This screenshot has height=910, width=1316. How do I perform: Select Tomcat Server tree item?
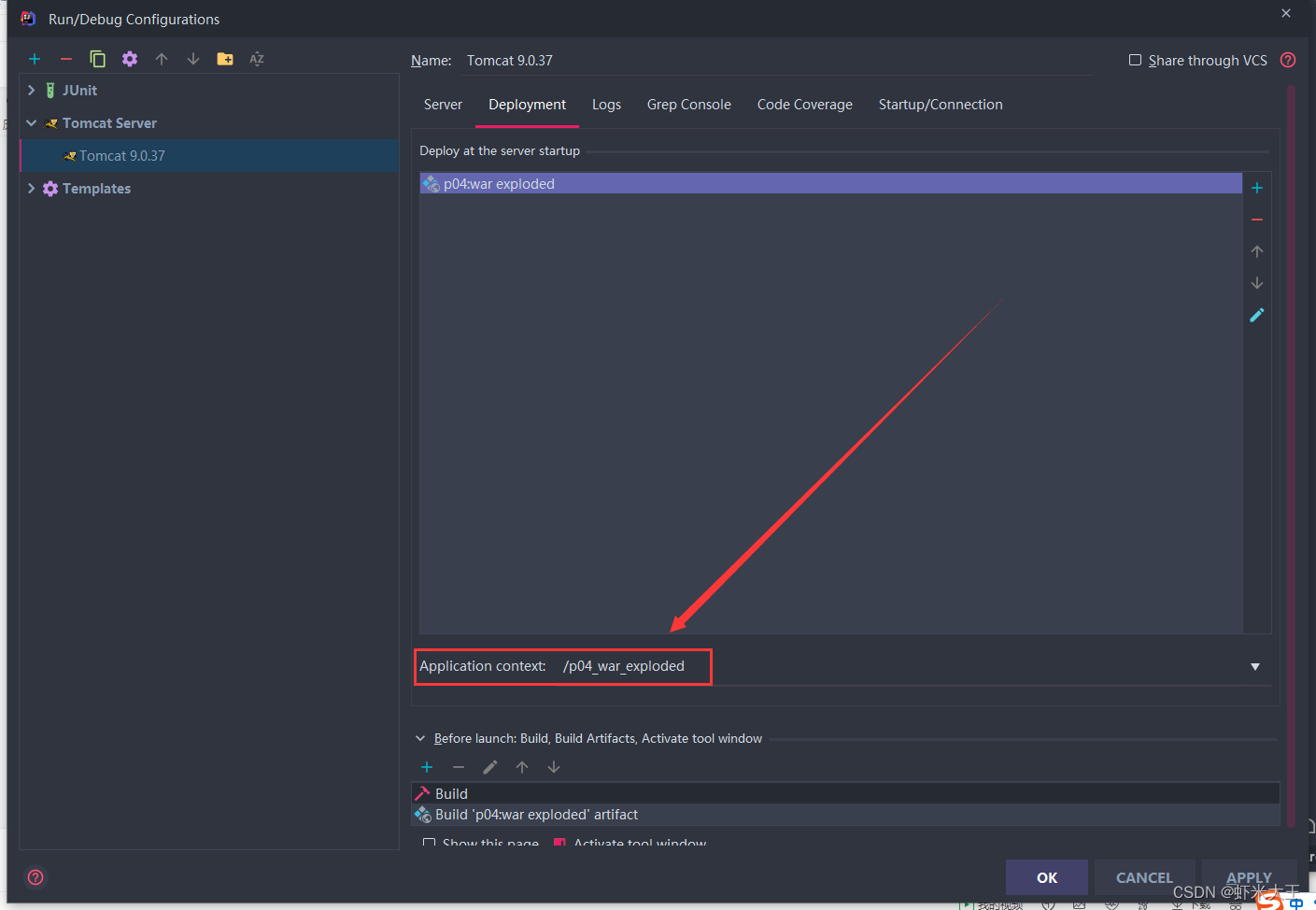[x=109, y=122]
